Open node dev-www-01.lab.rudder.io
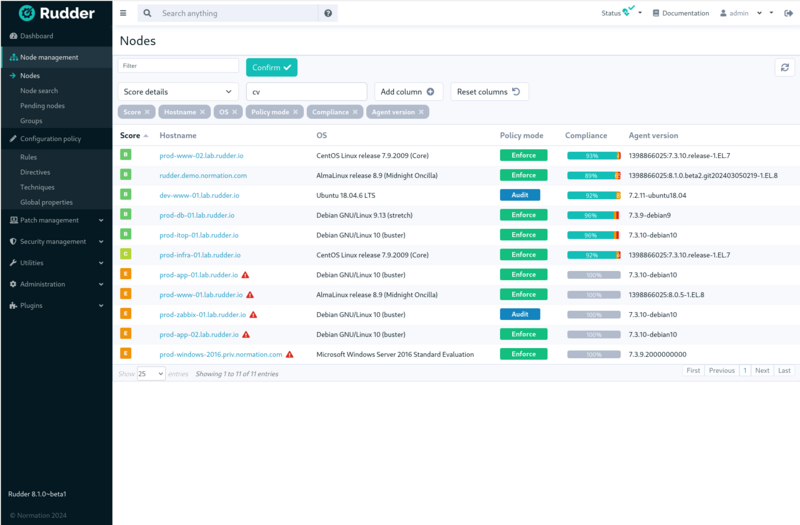The image size is (800, 525). click(199, 195)
